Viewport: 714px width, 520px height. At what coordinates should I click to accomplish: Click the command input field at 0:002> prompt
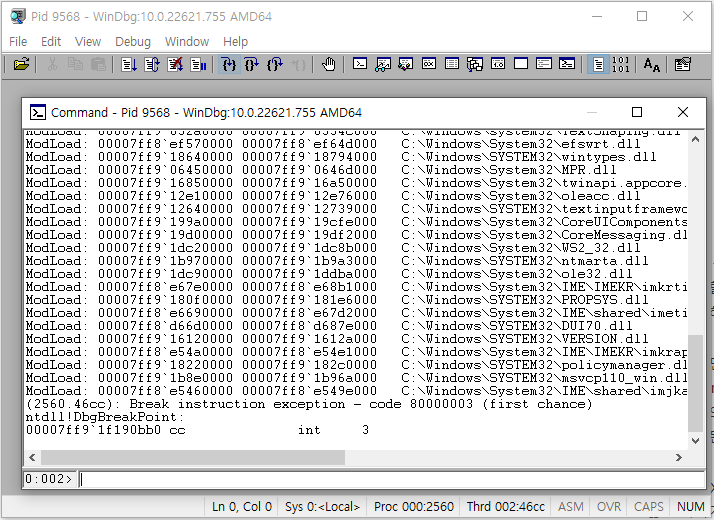(392, 479)
